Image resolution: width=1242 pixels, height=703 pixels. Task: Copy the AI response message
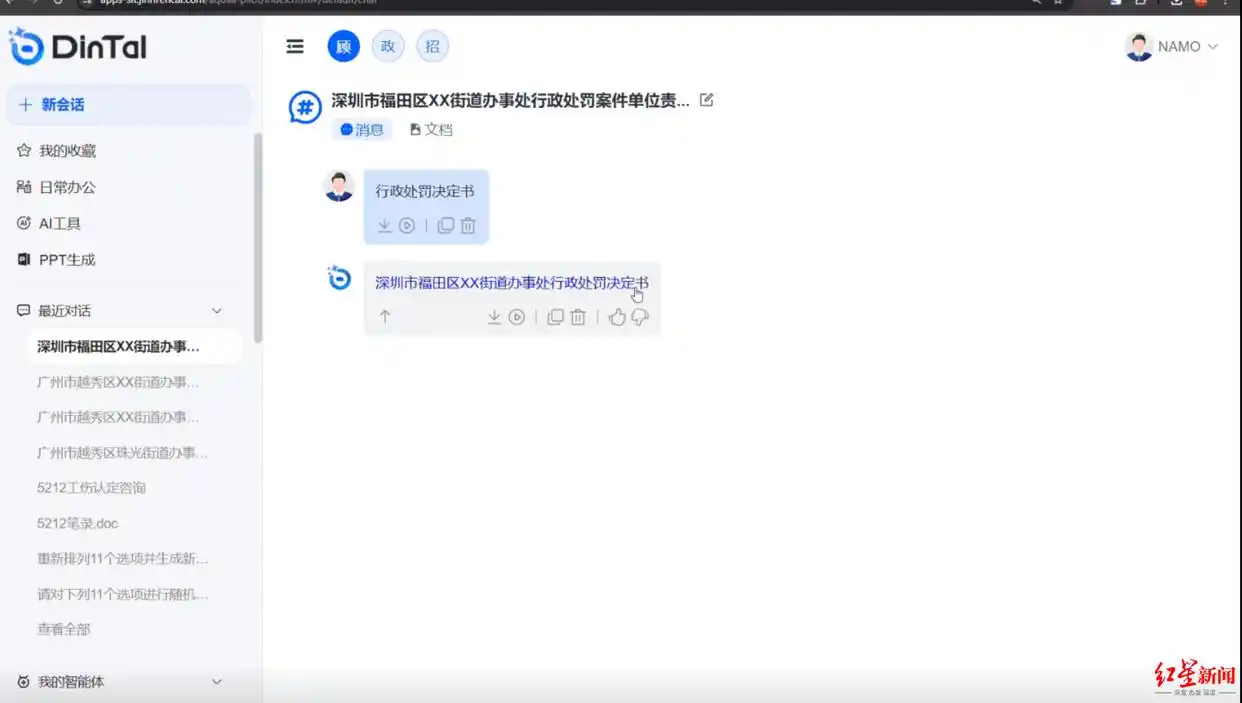point(556,316)
